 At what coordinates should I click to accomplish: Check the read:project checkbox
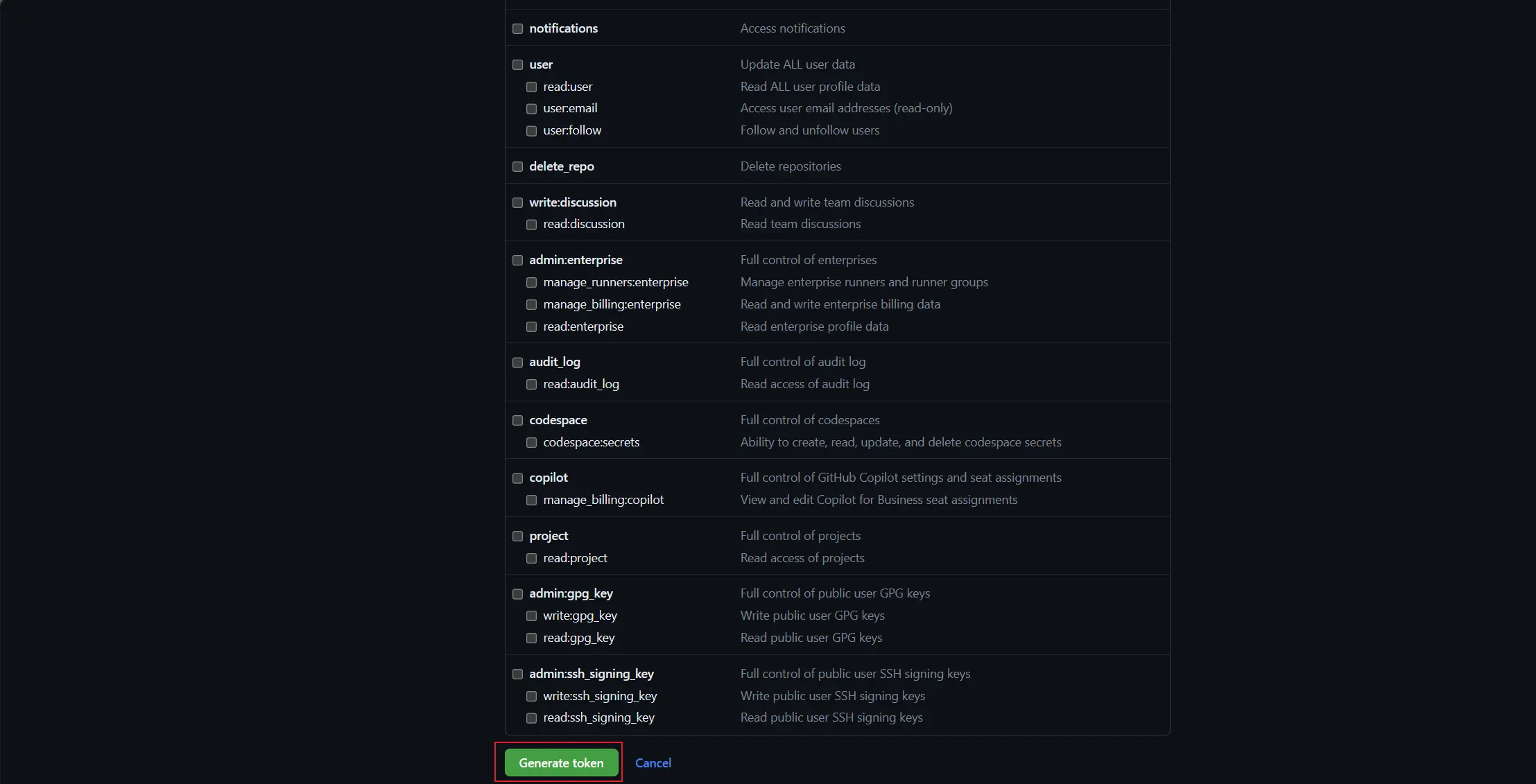click(x=531, y=558)
